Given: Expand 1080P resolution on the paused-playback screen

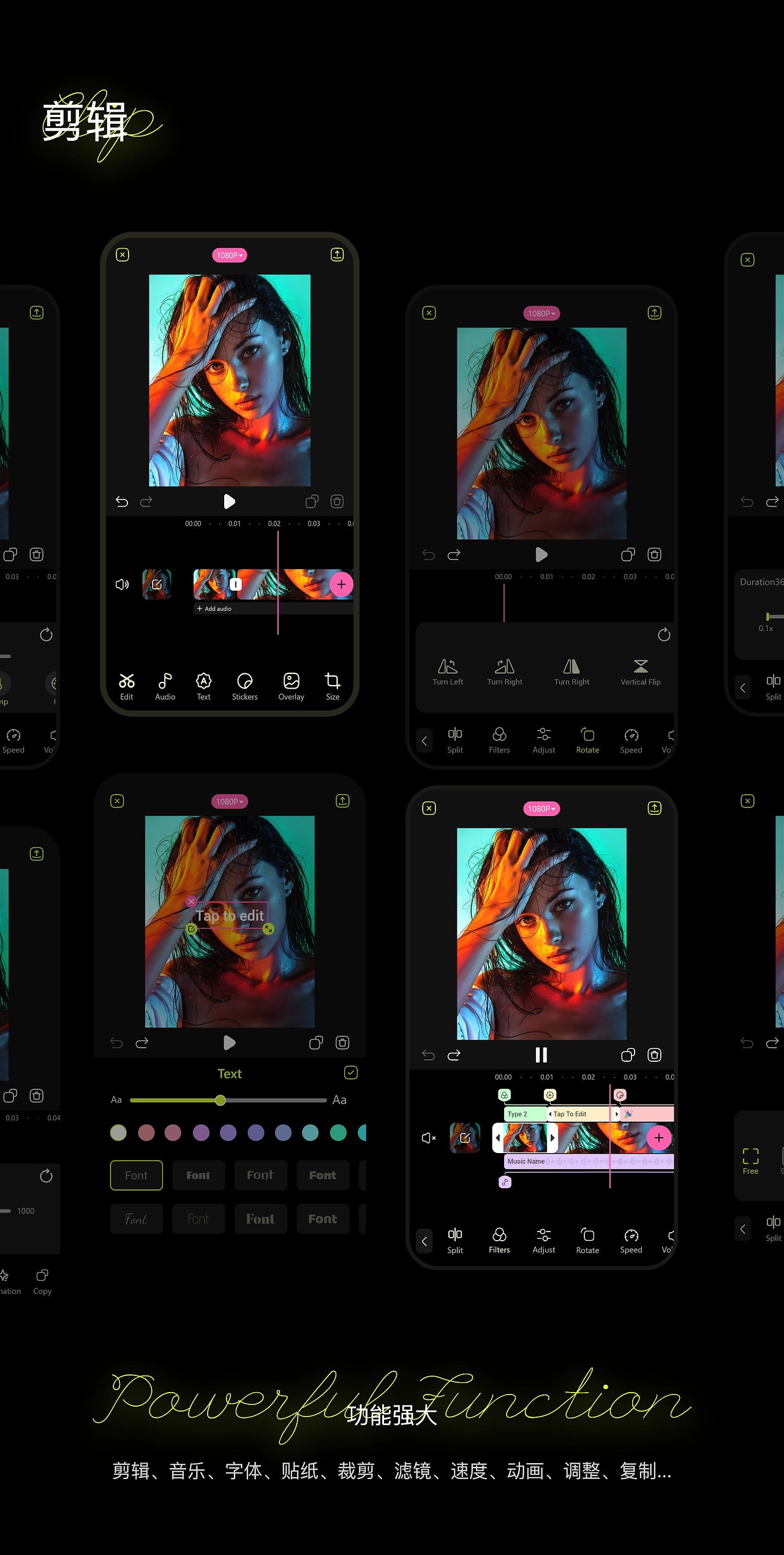Looking at the screenshot, I should pyautogui.click(x=541, y=809).
